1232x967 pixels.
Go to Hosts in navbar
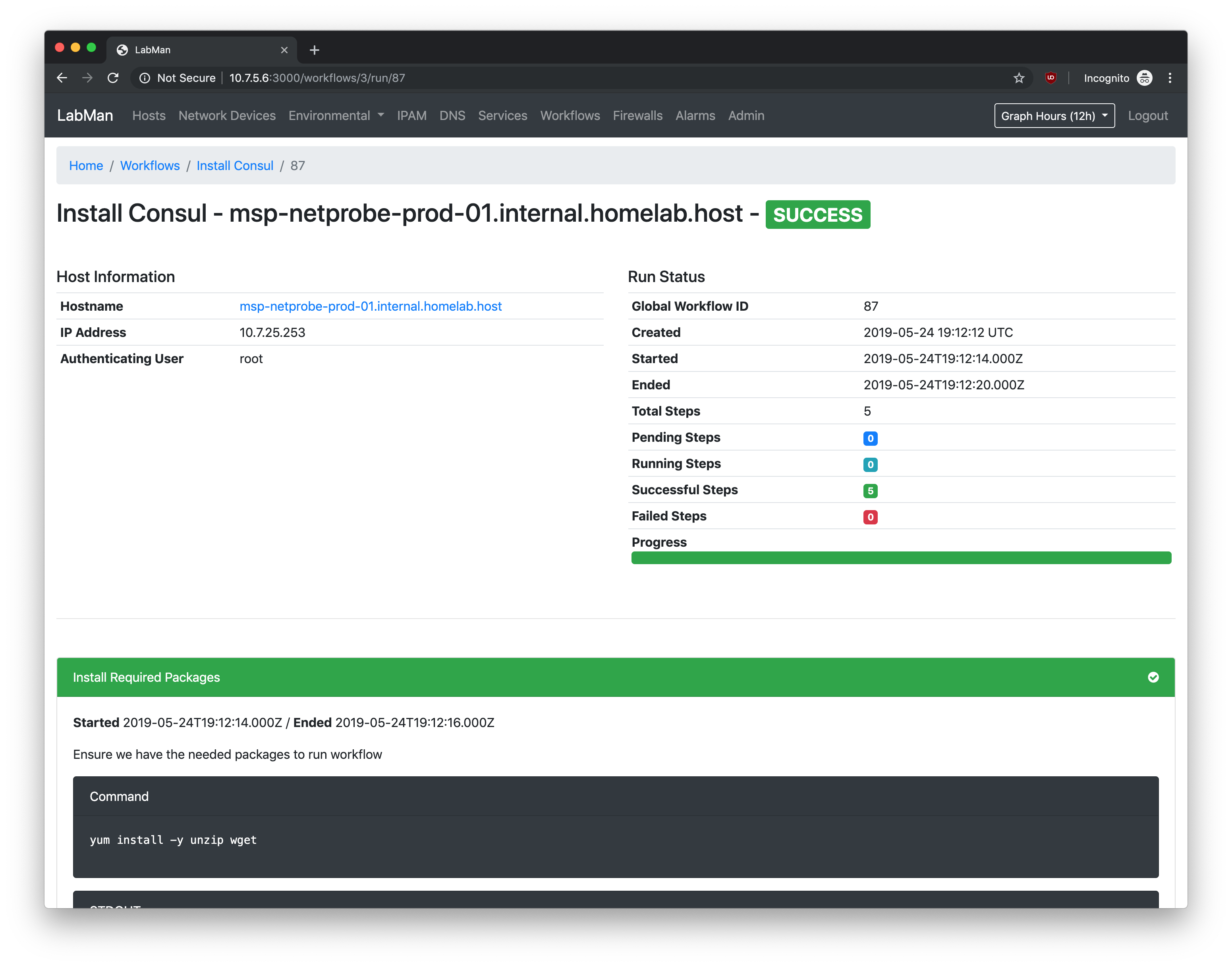pos(149,116)
